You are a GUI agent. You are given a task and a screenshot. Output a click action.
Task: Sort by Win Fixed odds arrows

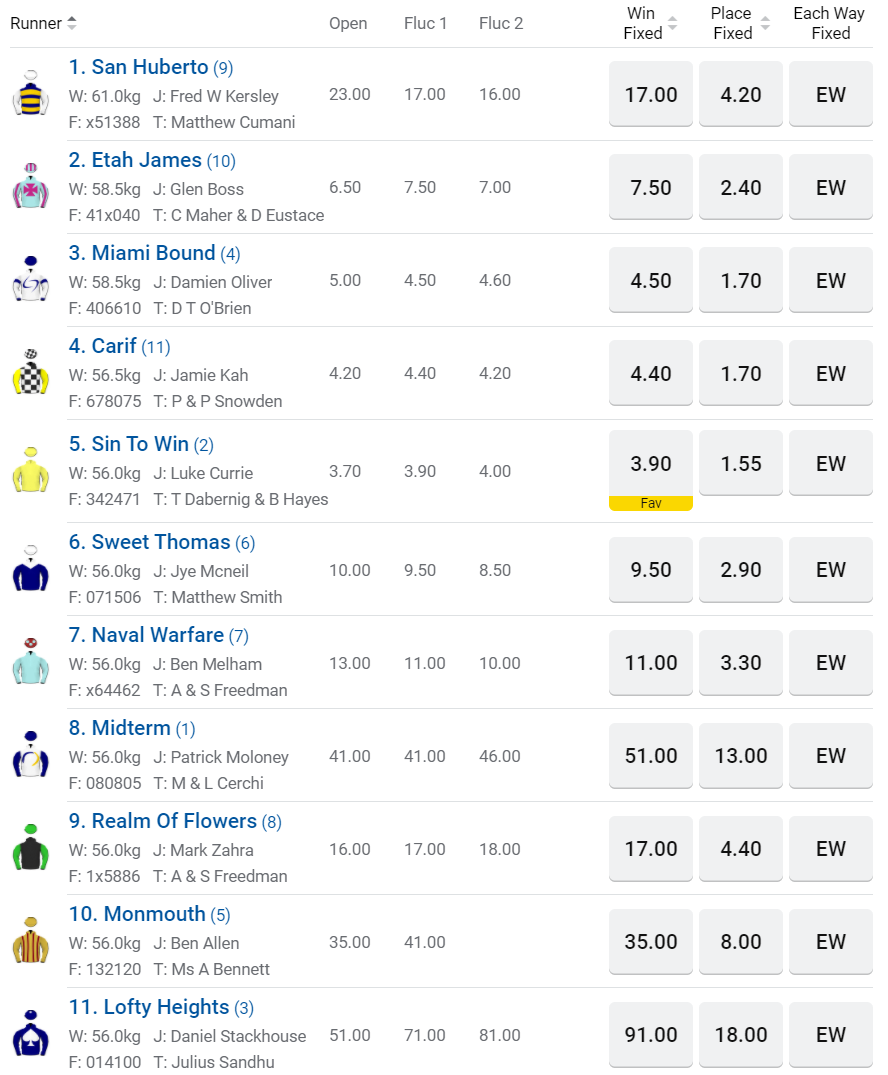tap(672, 23)
